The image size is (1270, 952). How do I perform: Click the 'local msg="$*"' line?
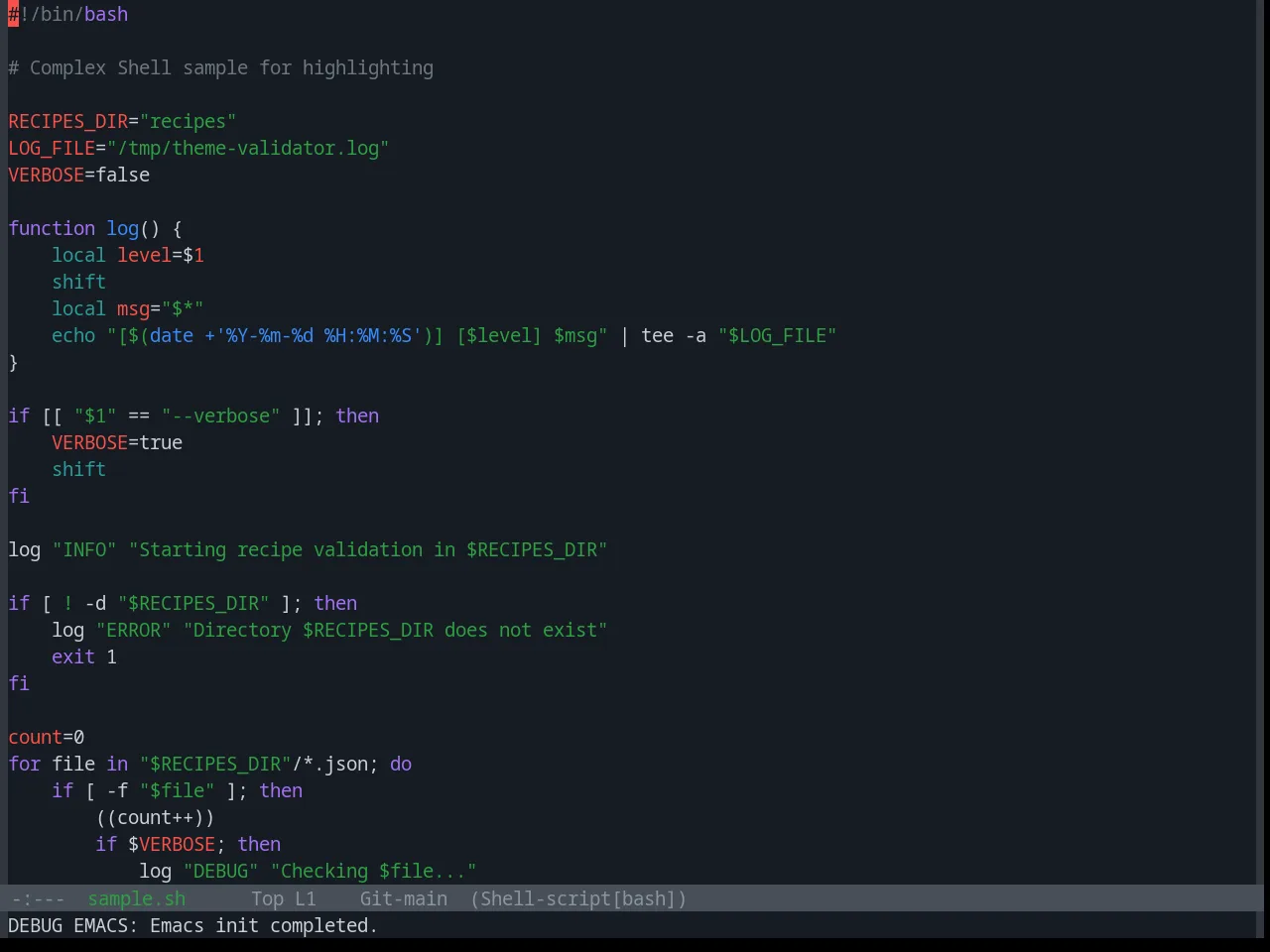(128, 308)
